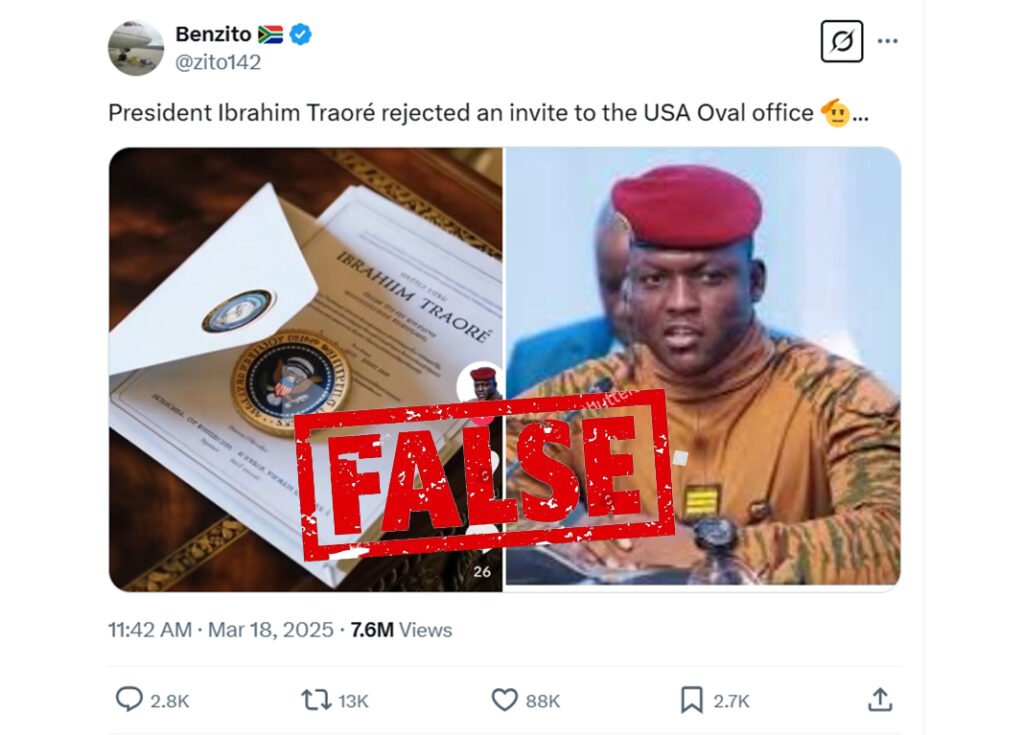Click the @zito142 handle
Viewport: 1024px width, 735px height.
click(x=218, y=63)
